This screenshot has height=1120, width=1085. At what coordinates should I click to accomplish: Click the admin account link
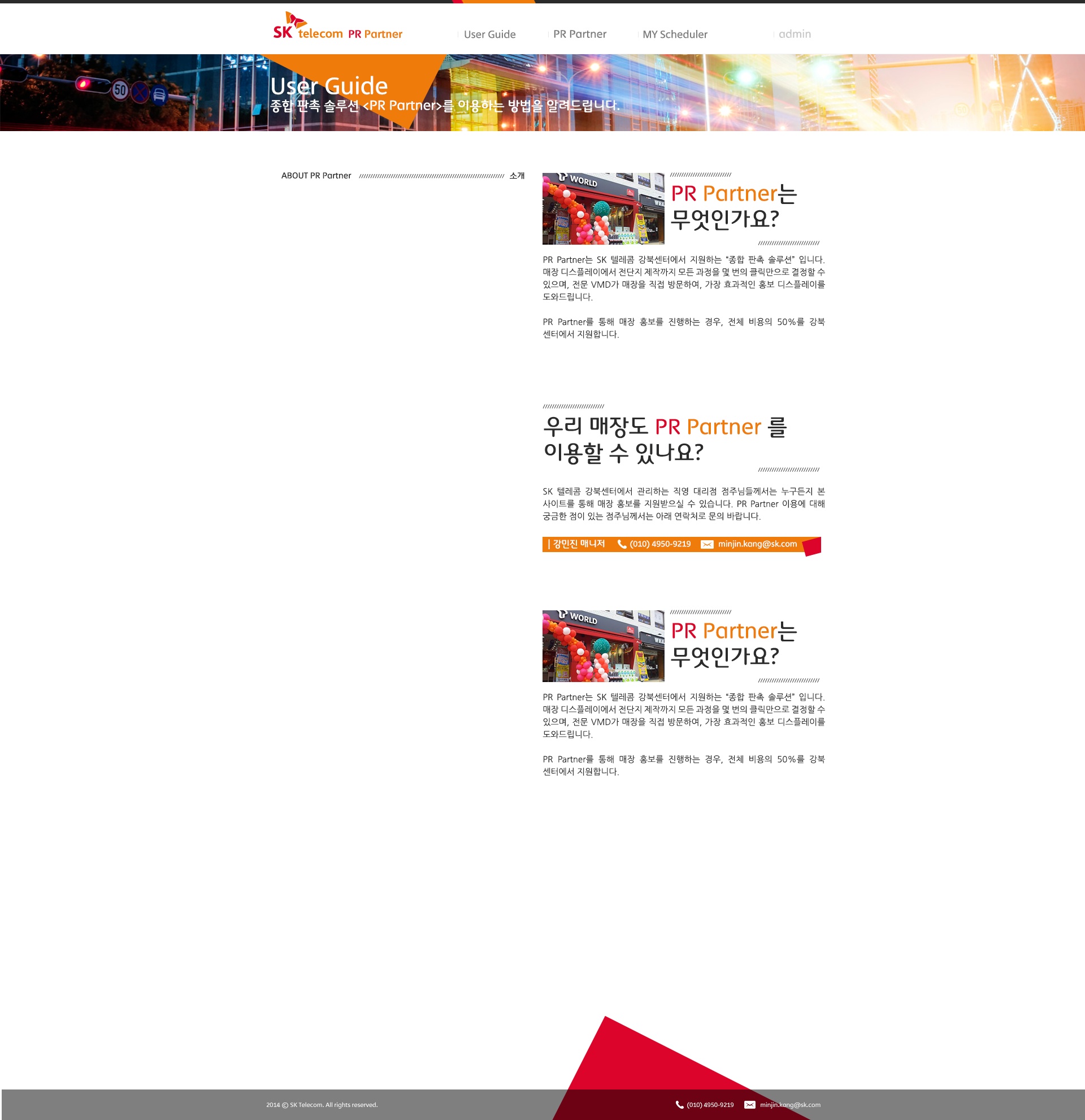[x=794, y=34]
